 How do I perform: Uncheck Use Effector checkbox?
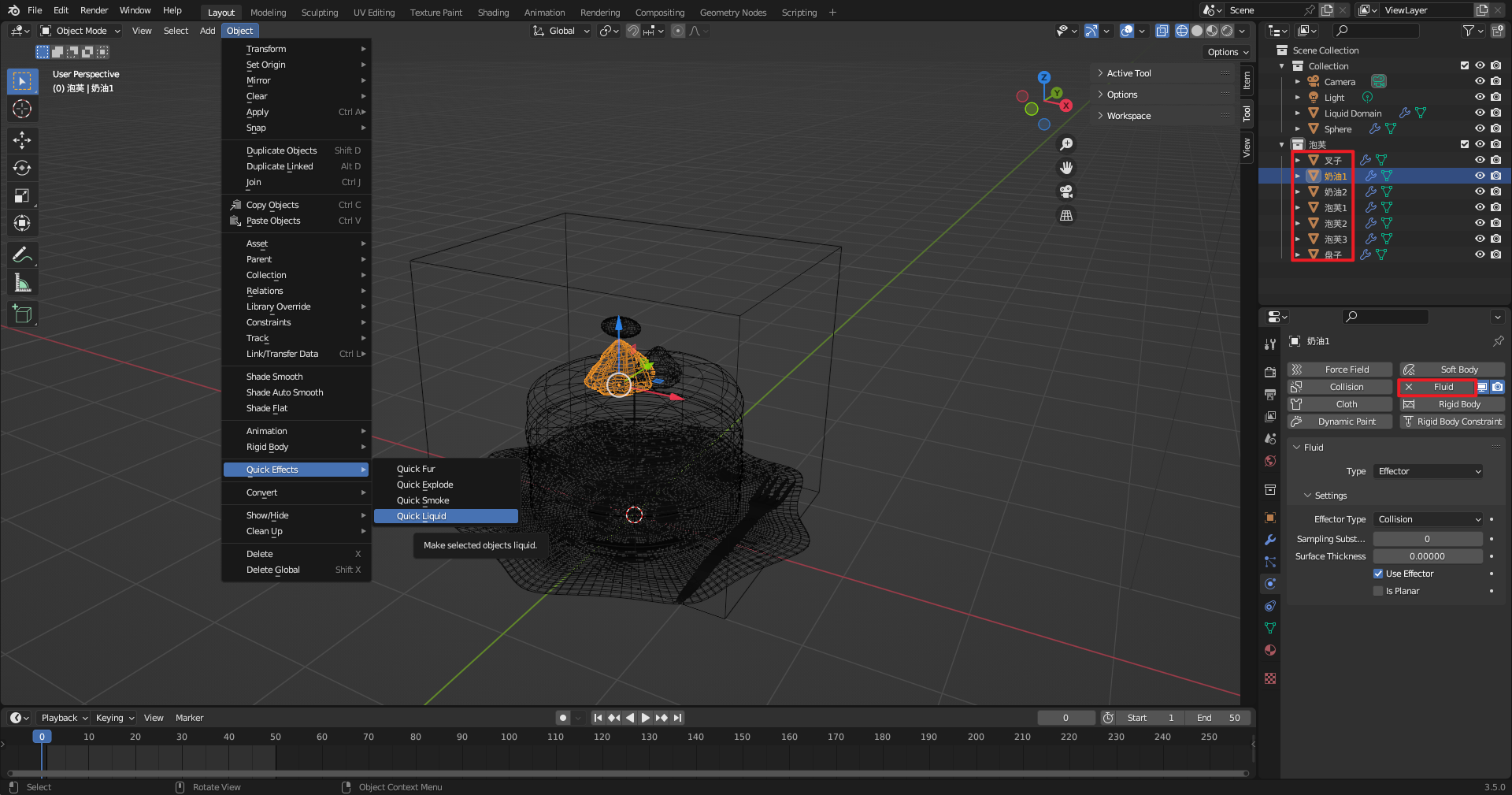1378,574
